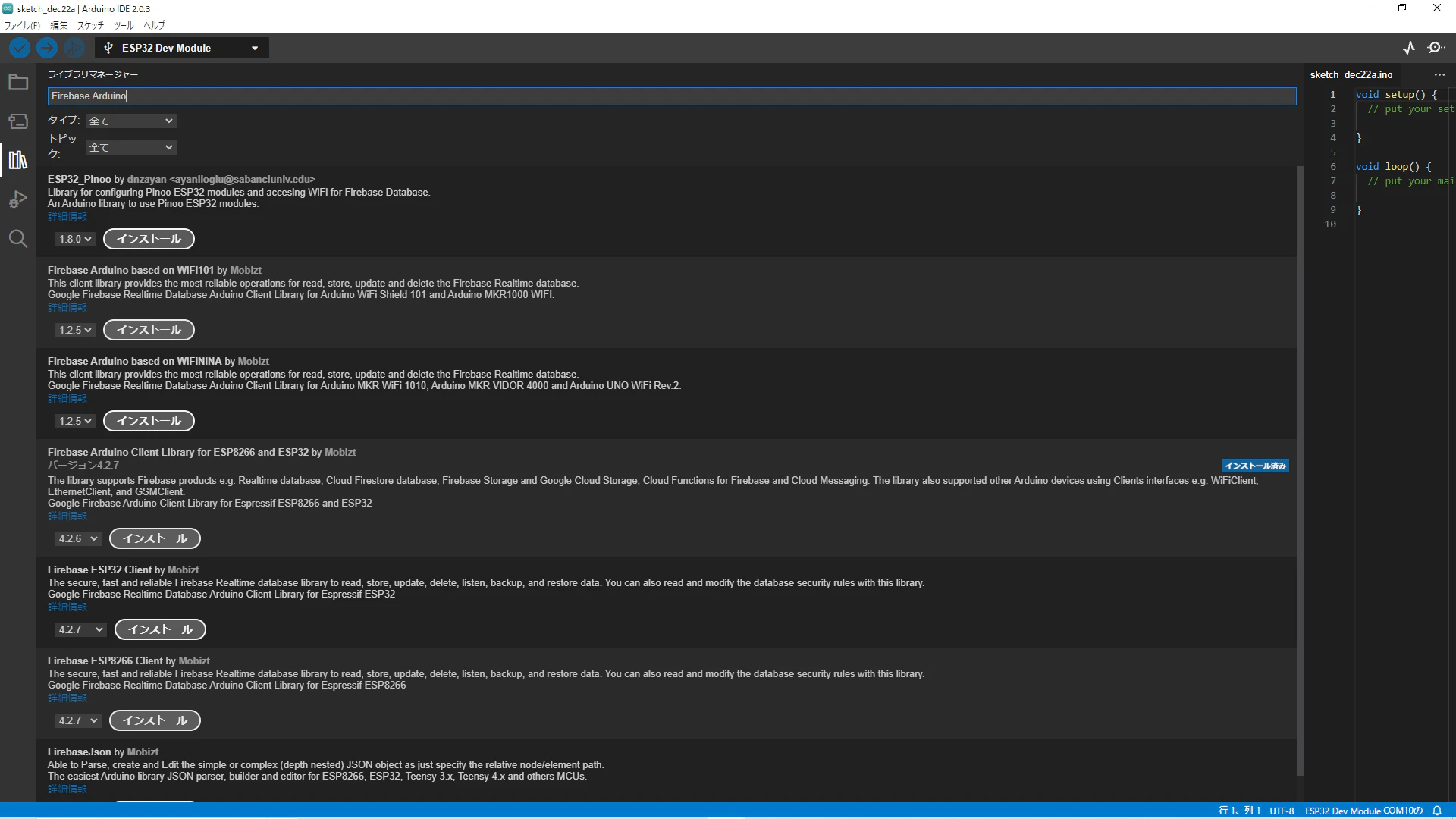This screenshot has width=1456, height=819.
Task: Click the library list vertical scrollbar
Action: (1300, 470)
